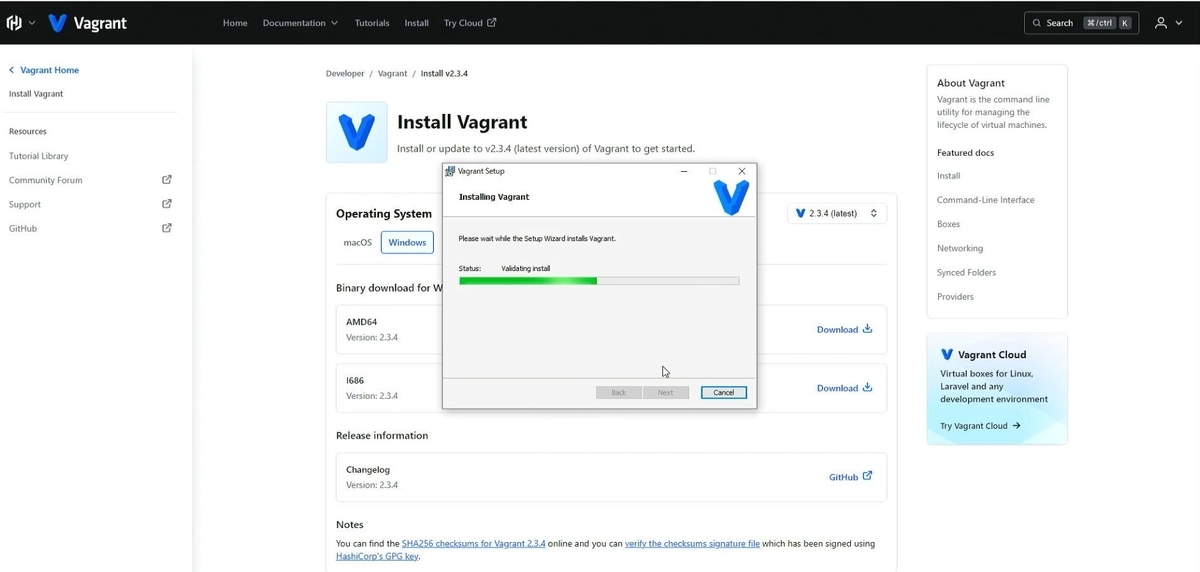Open Command-Line Interface featured doc
This screenshot has width=1200, height=572.
point(986,200)
